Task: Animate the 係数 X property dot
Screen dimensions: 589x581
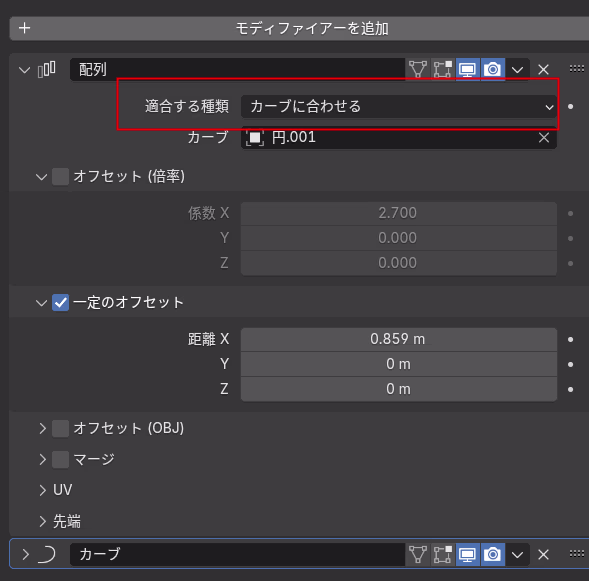Action: 571,213
